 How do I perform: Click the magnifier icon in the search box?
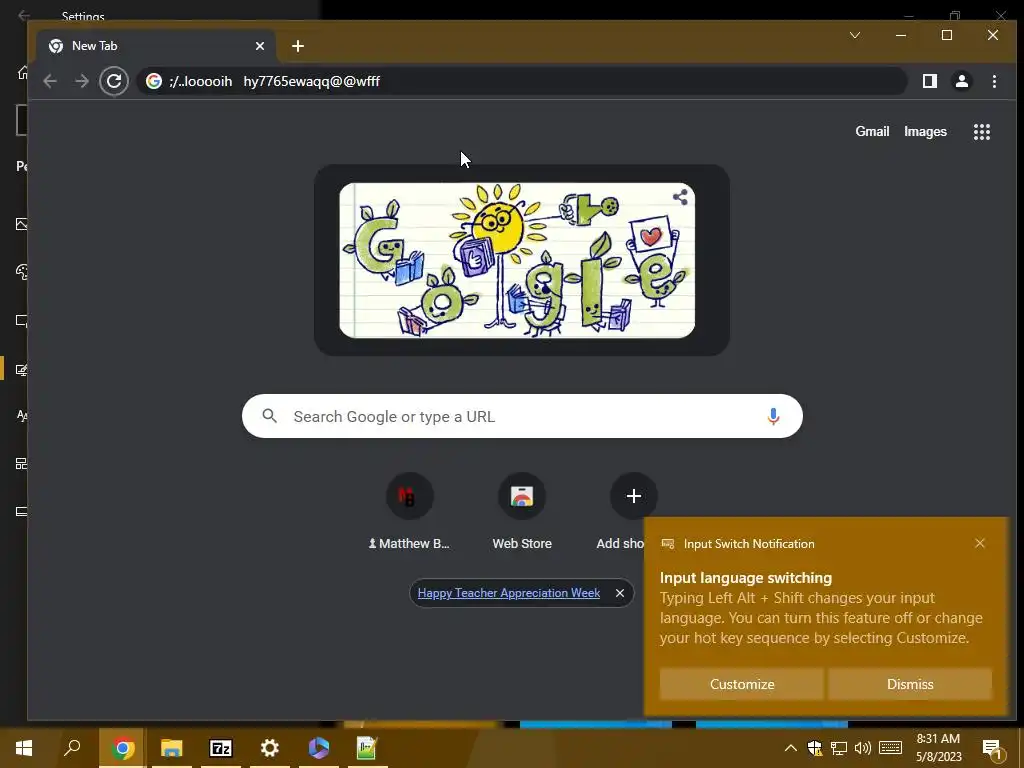[269, 415]
